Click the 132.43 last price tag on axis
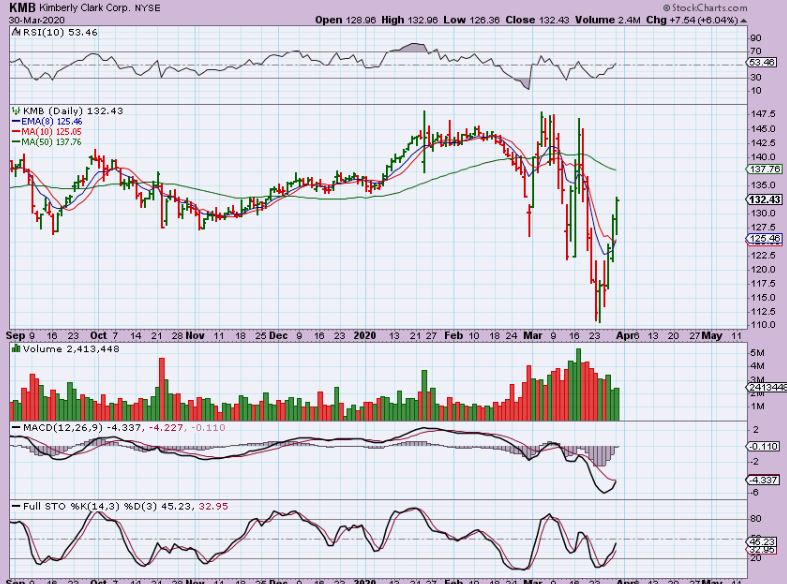This screenshot has width=787, height=584. point(765,200)
